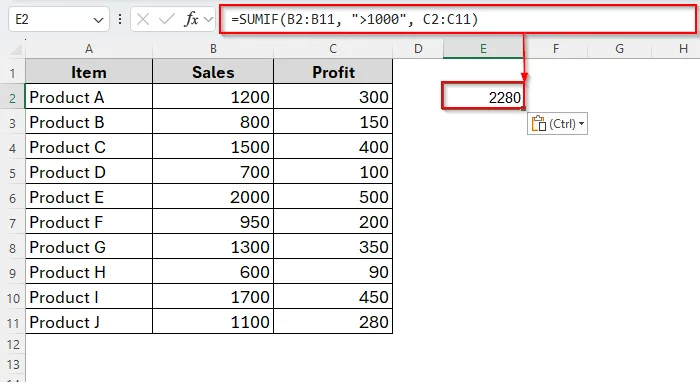This screenshot has width=700, height=382.
Task: Select the Product I cell
Action: tap(89, 297)
